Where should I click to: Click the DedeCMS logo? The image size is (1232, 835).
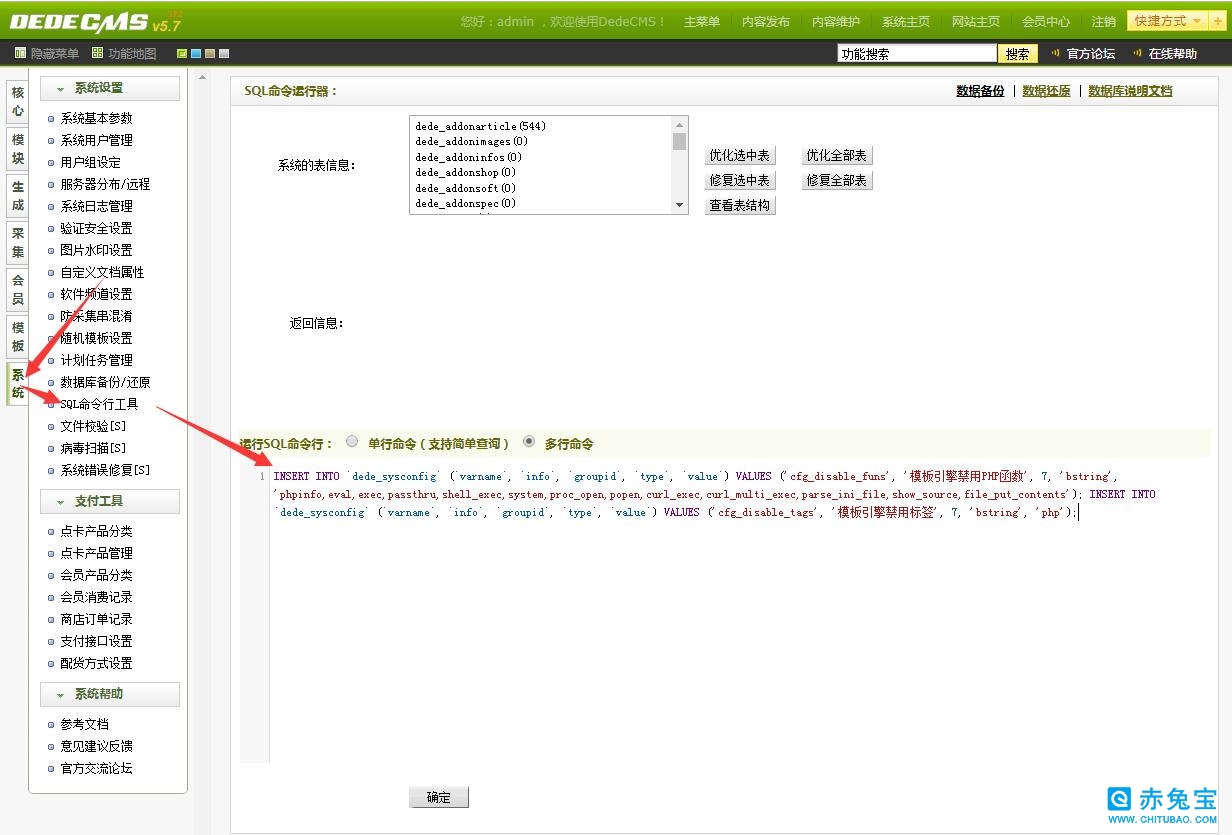[95, 22]
